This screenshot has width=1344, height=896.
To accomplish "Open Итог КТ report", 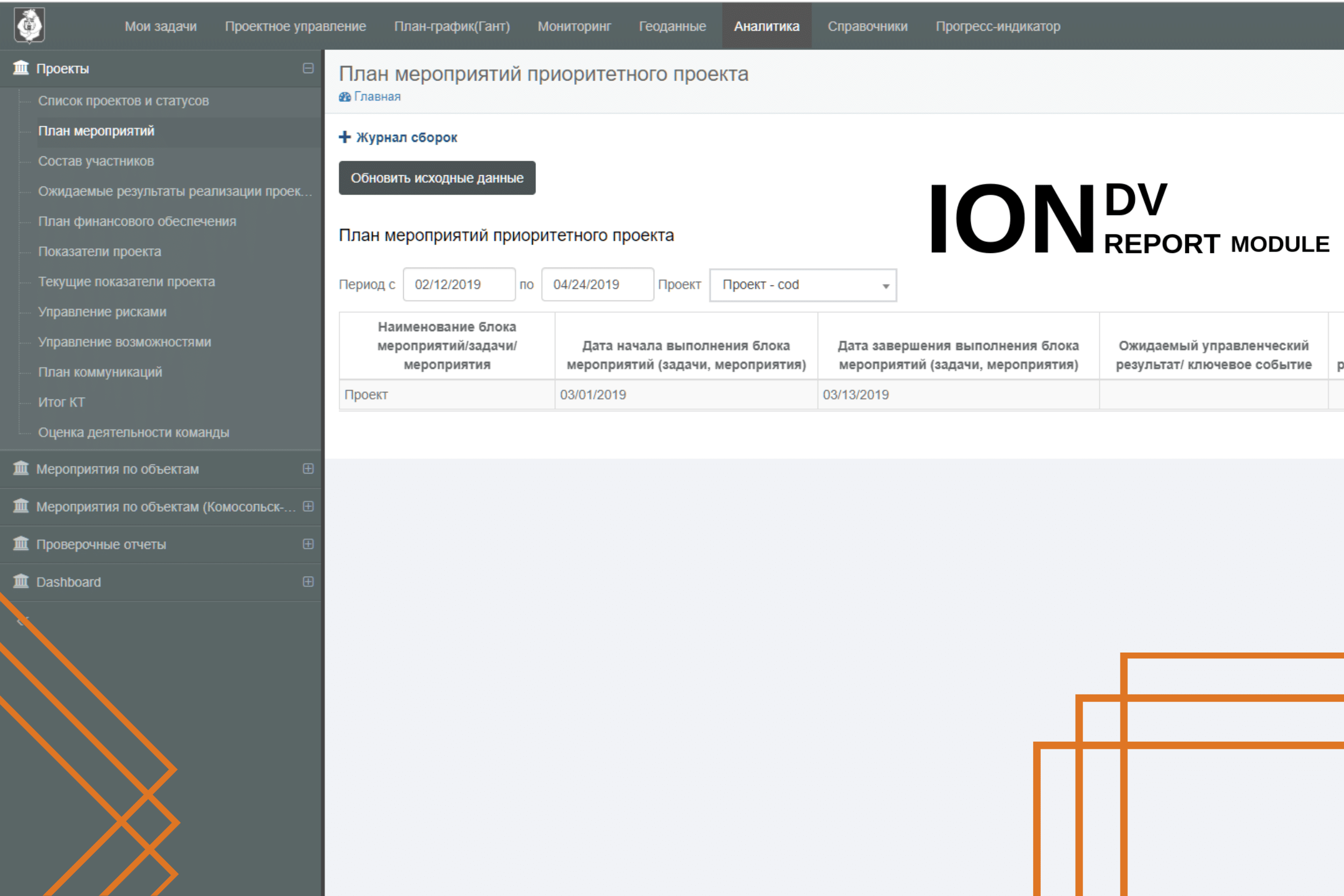I will (61, 402).
